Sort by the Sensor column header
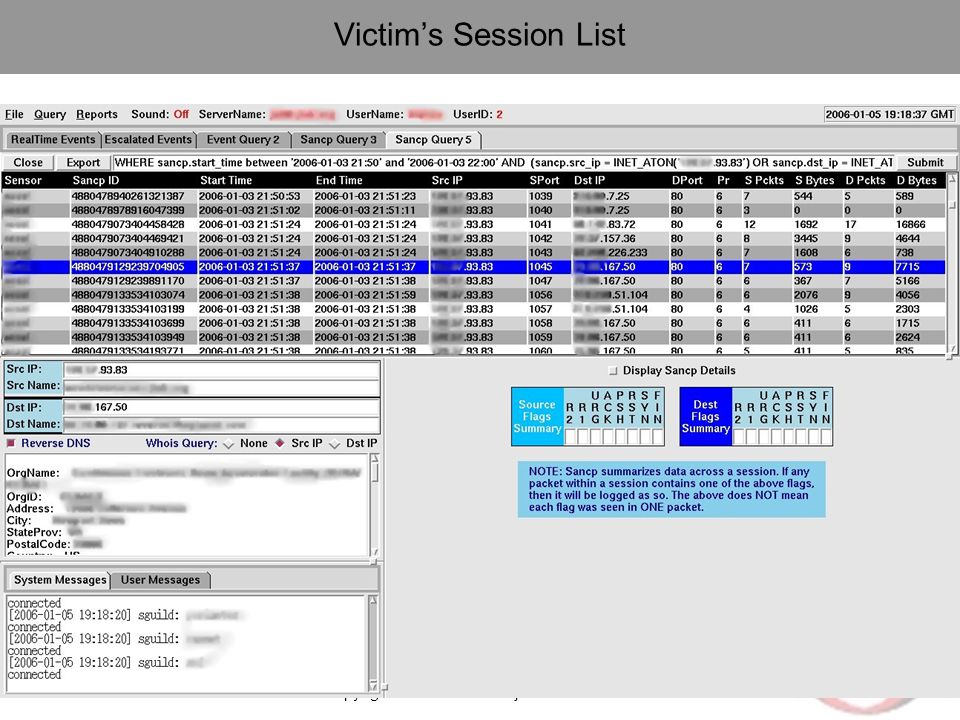 [x=23, y=181]
